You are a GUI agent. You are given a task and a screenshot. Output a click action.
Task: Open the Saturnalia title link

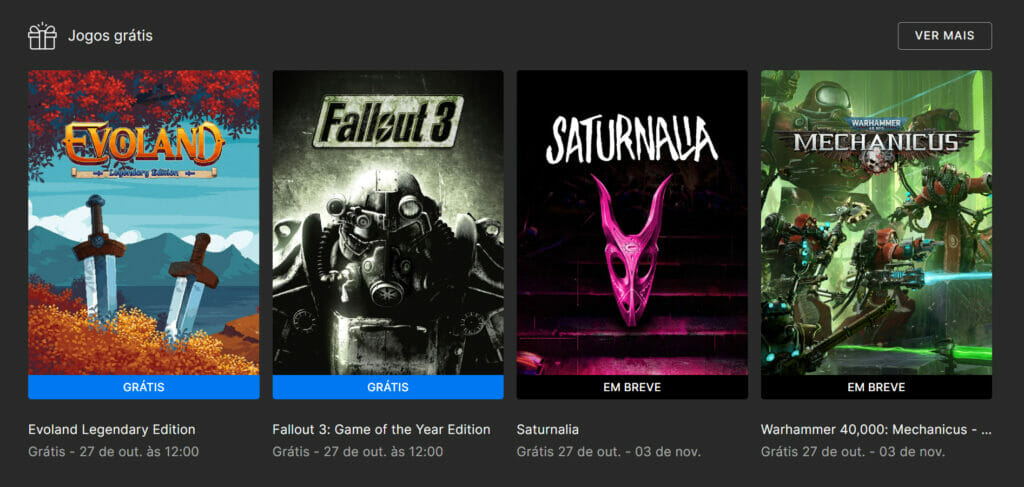click(548, 429)
